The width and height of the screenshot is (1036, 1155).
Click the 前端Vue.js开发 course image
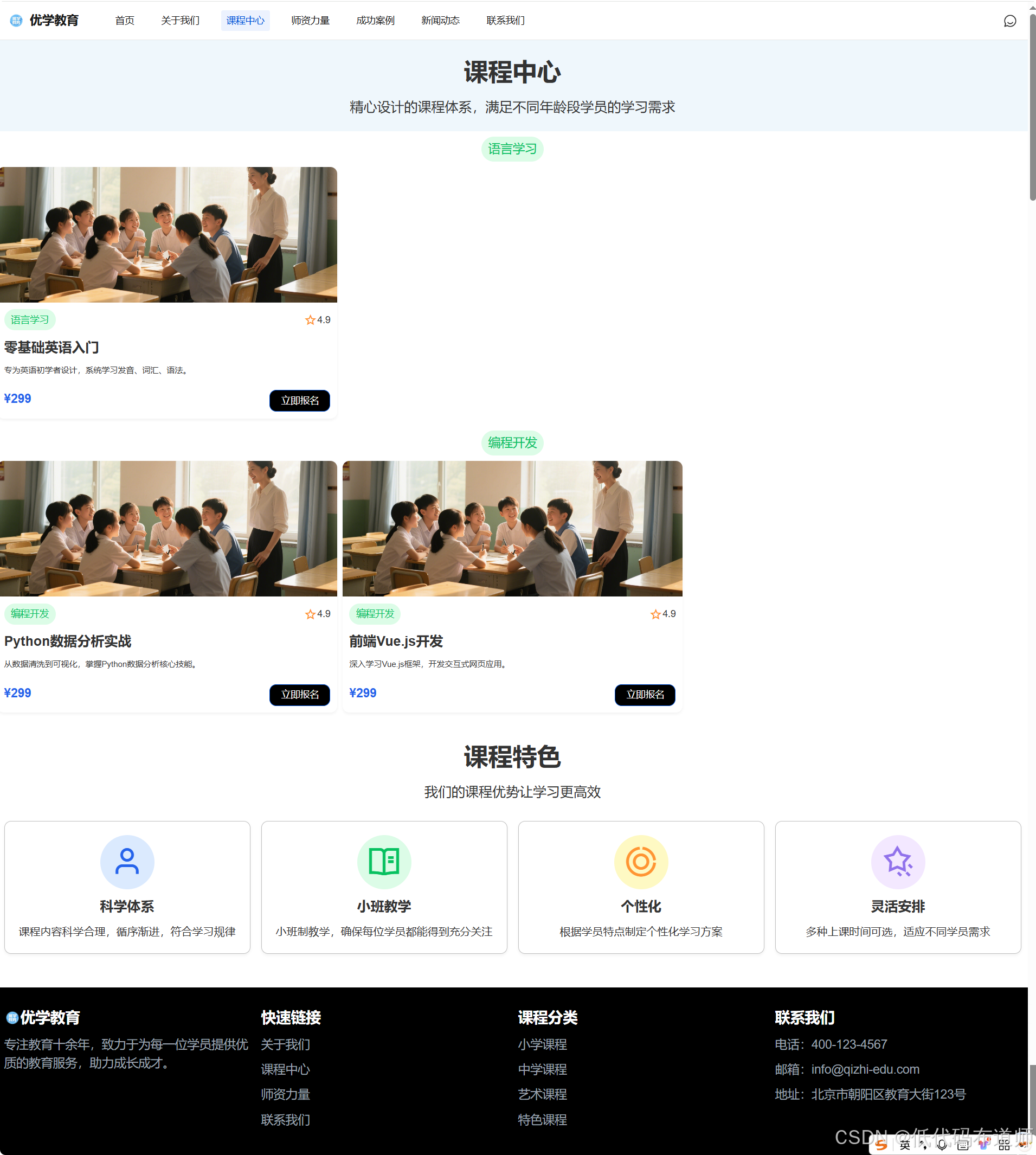[512, 529]
